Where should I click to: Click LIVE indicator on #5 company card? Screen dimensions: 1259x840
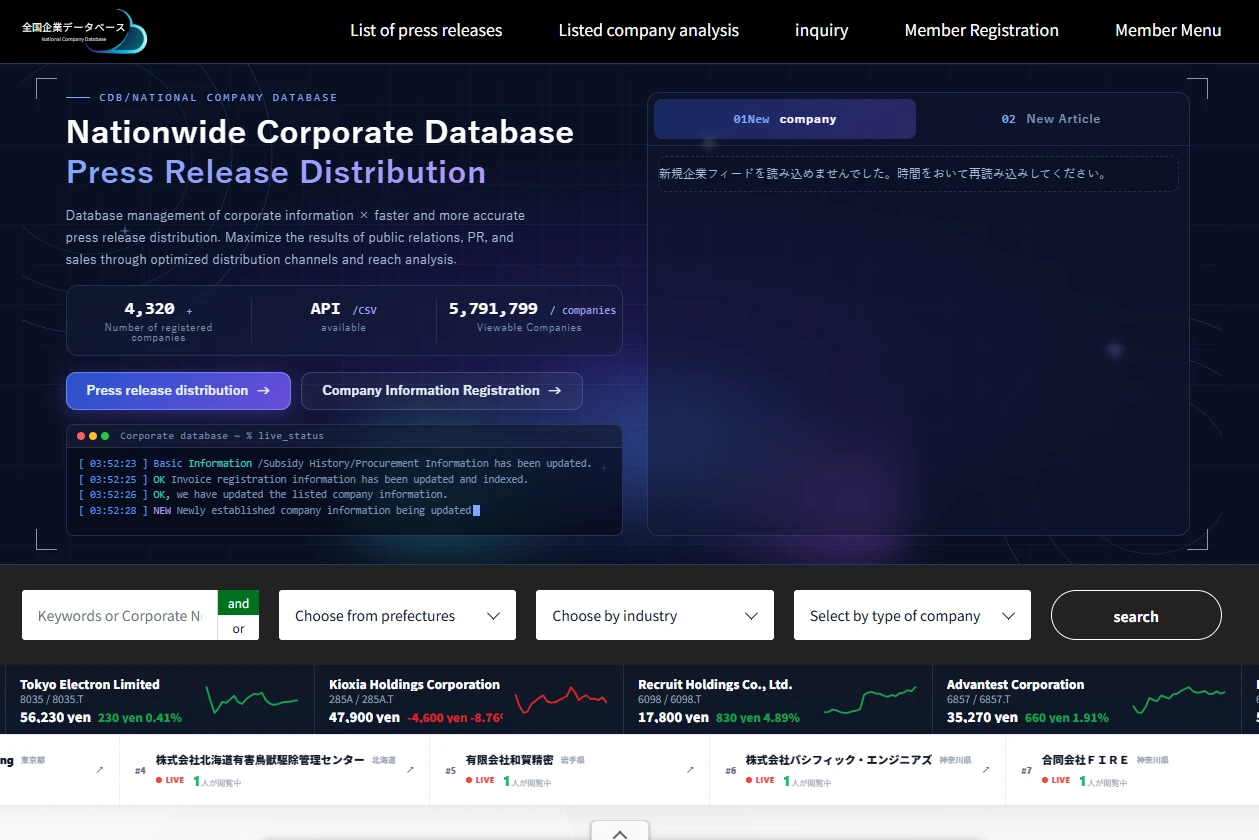[480, 780]
